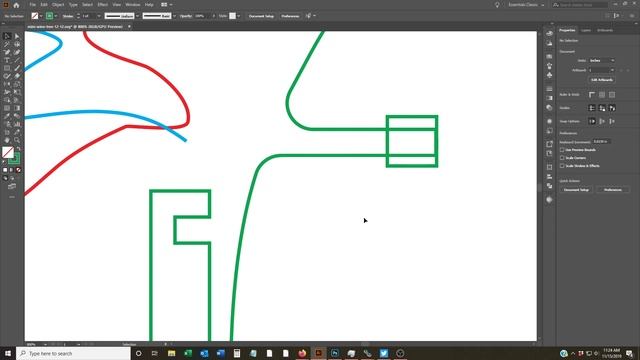Open the Units dropdown
640x360 pixels.
[x=602, y=60]
